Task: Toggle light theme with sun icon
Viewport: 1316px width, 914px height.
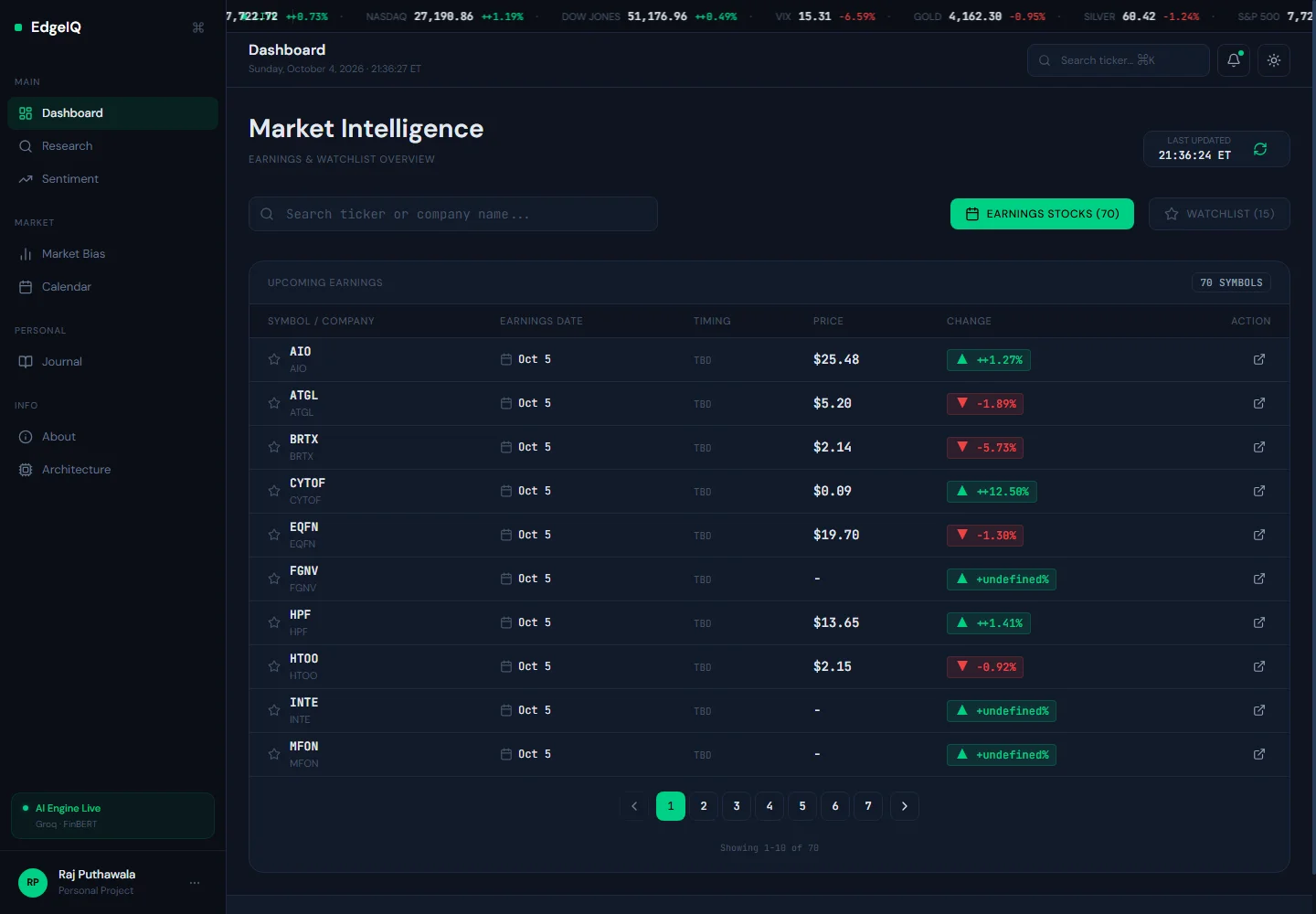Action: (1274, 60)
